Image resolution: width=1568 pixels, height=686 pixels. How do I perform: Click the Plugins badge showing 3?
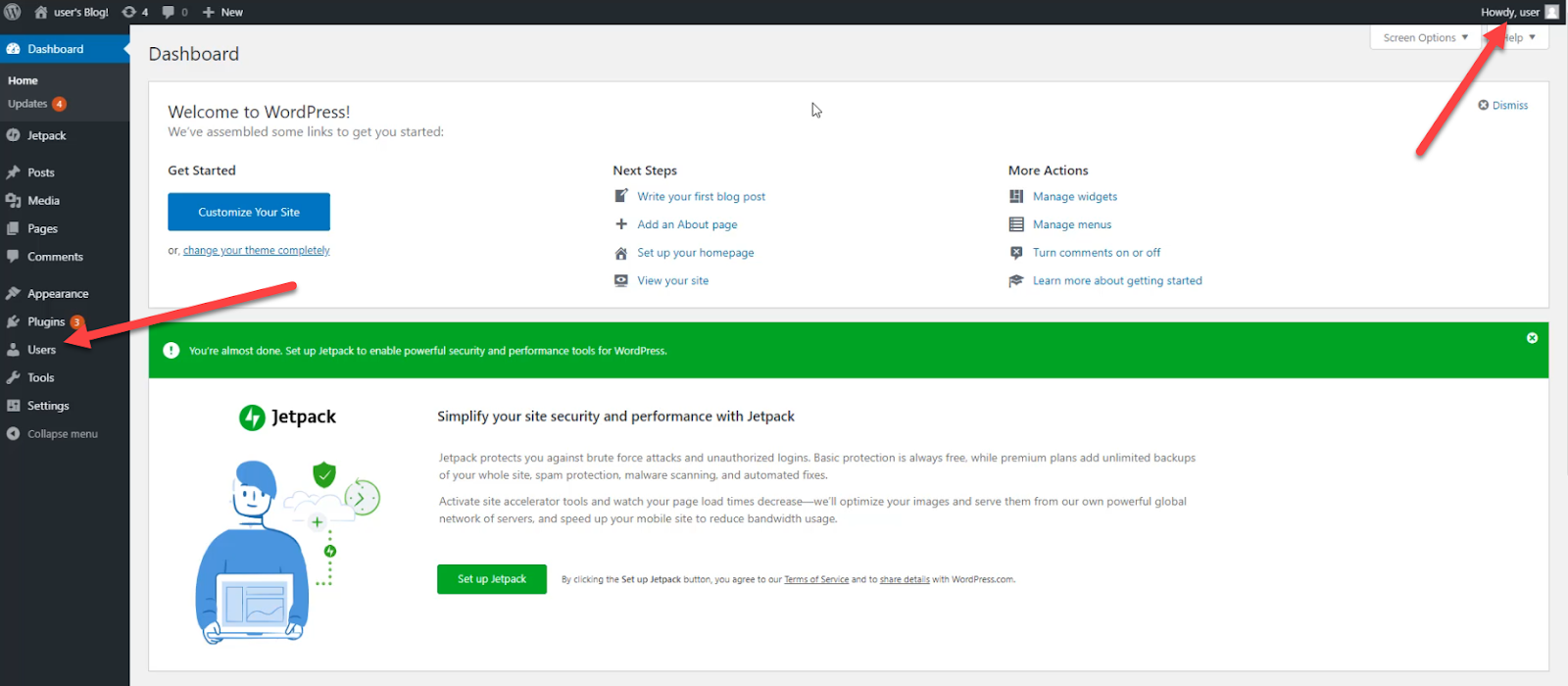76,322
